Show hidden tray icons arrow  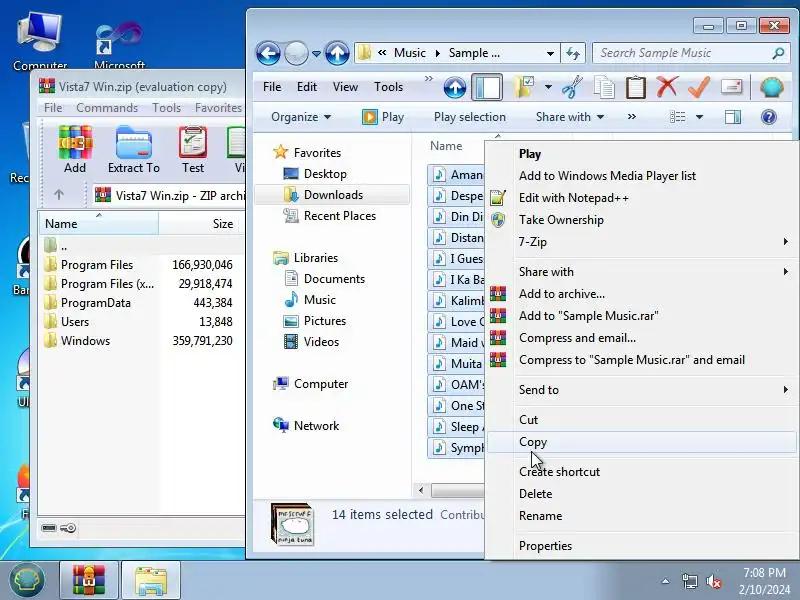(665, 581)
